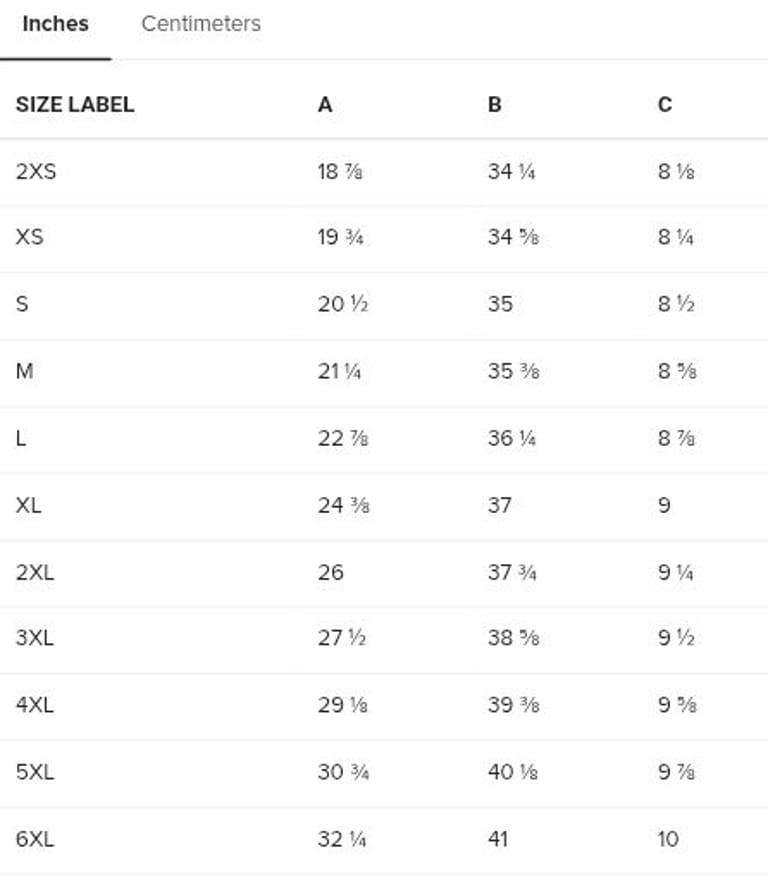Click the SIZE LABEL column header

point(75,104)
